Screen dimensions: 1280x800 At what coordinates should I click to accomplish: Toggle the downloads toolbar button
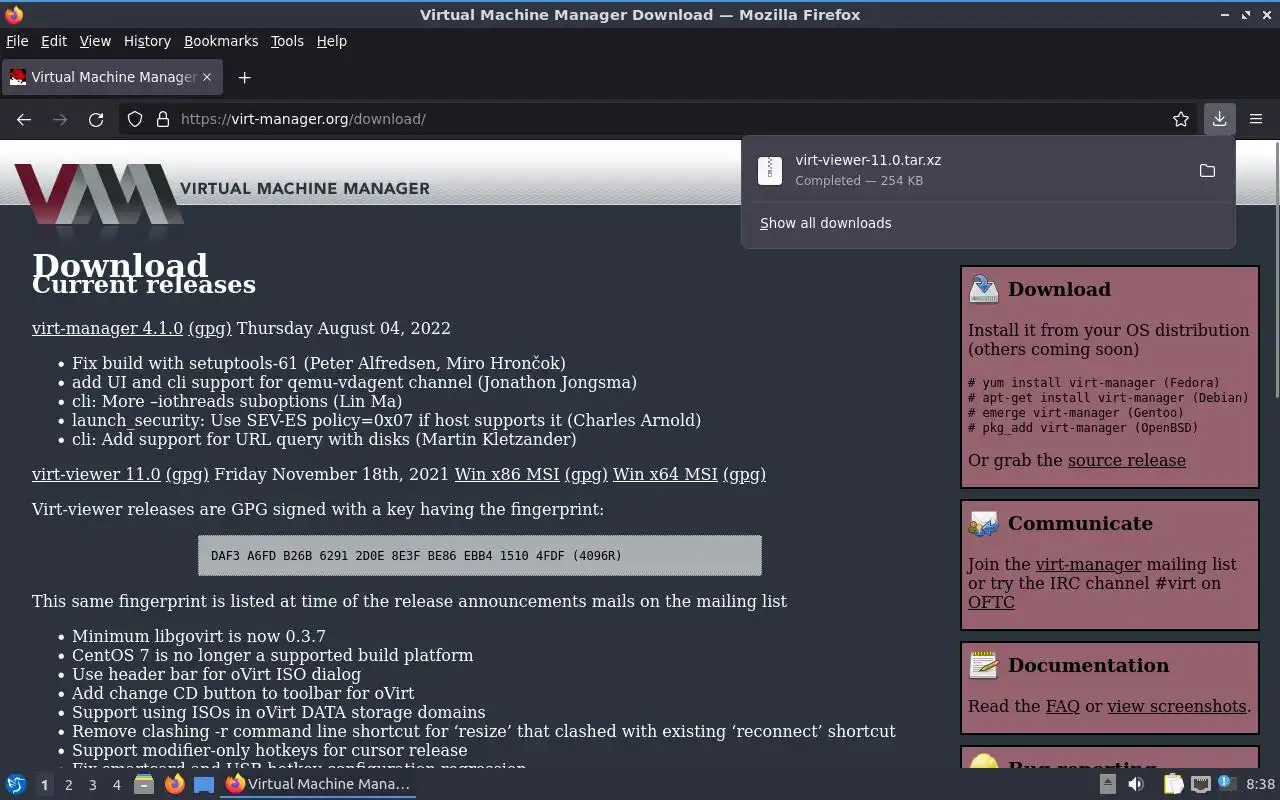pos(1219,119)
